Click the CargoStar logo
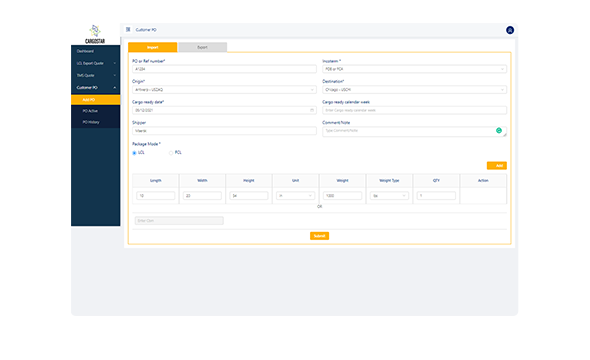This screenshot has height=360, width=590. [x=95, y=34]
